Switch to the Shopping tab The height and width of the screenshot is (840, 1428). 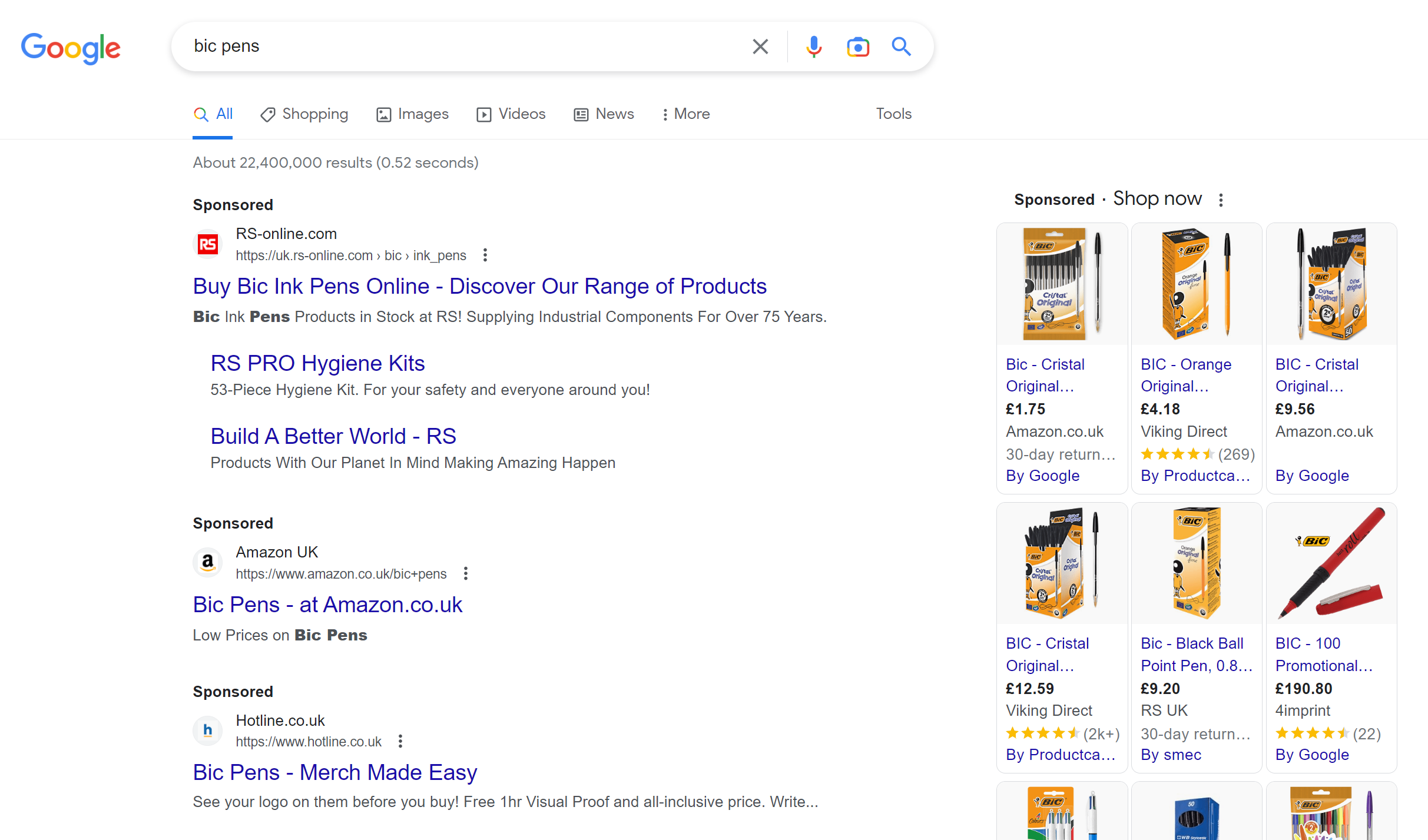(x=304, y=114)
